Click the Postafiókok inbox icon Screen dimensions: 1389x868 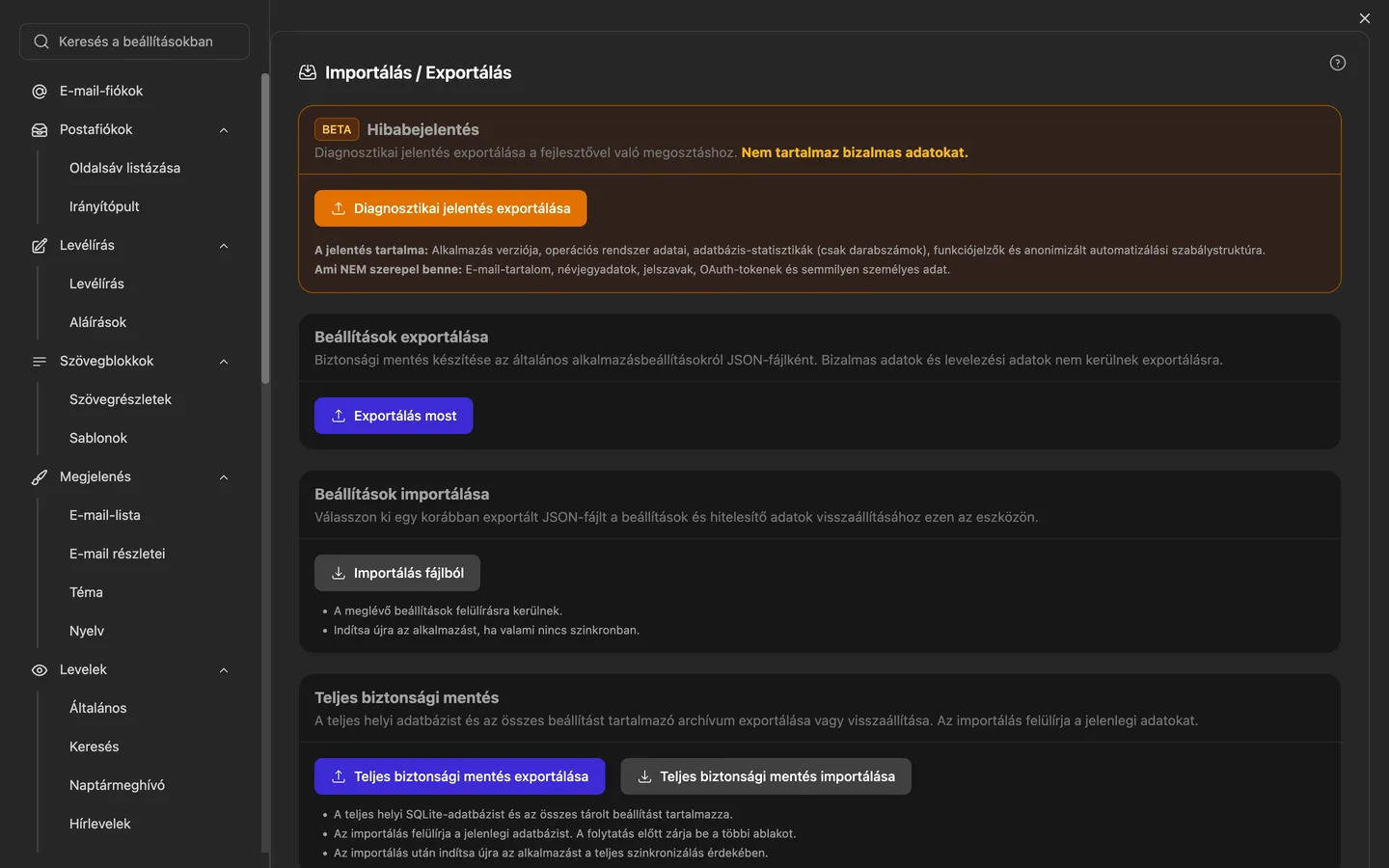(x=40, y=130)
